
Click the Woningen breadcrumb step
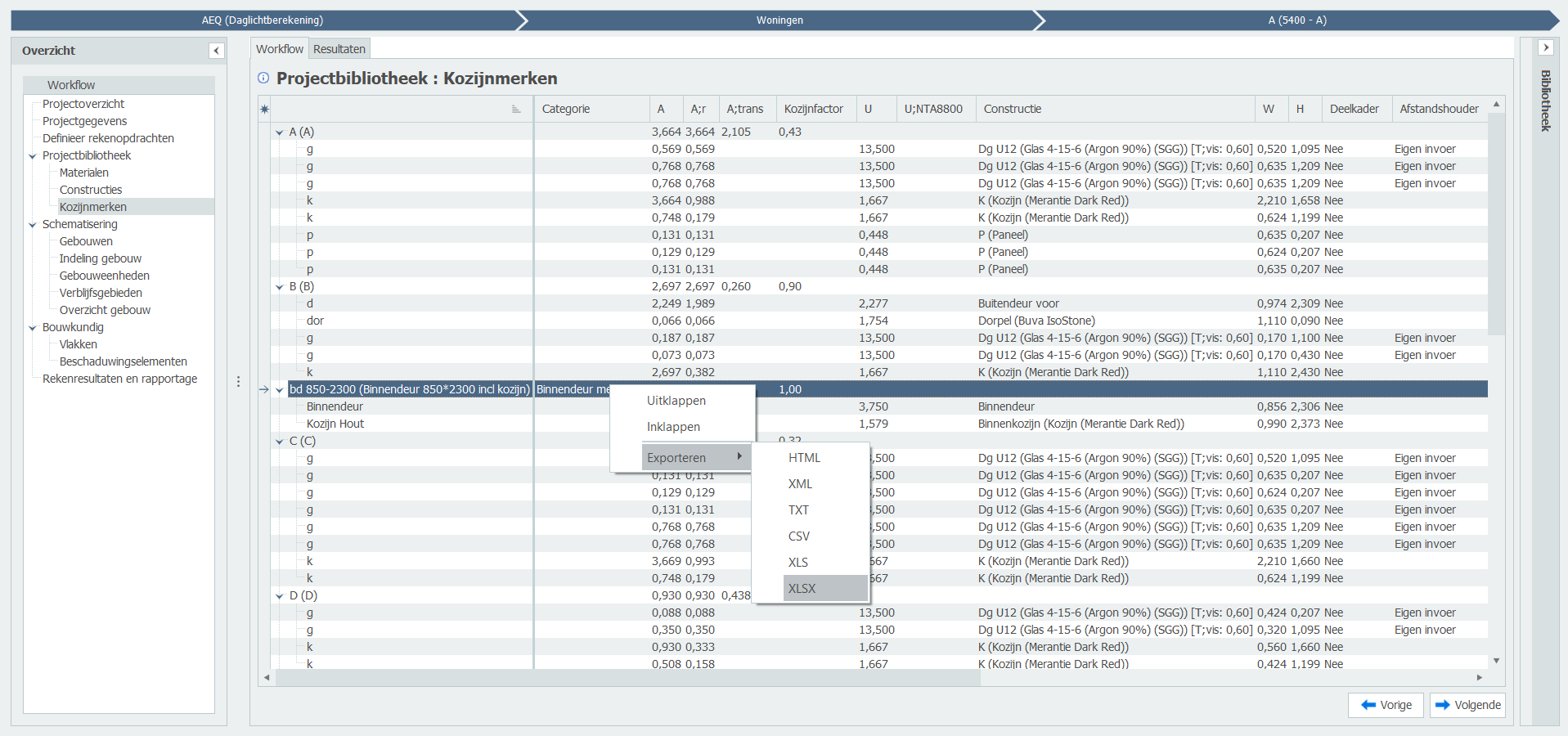779,20
